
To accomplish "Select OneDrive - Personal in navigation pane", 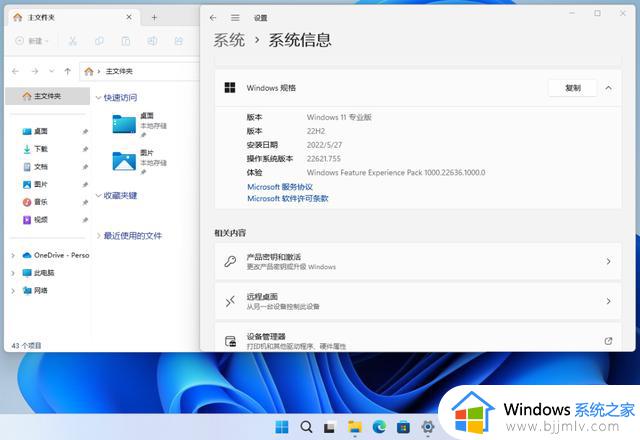I will pos(56,255).
